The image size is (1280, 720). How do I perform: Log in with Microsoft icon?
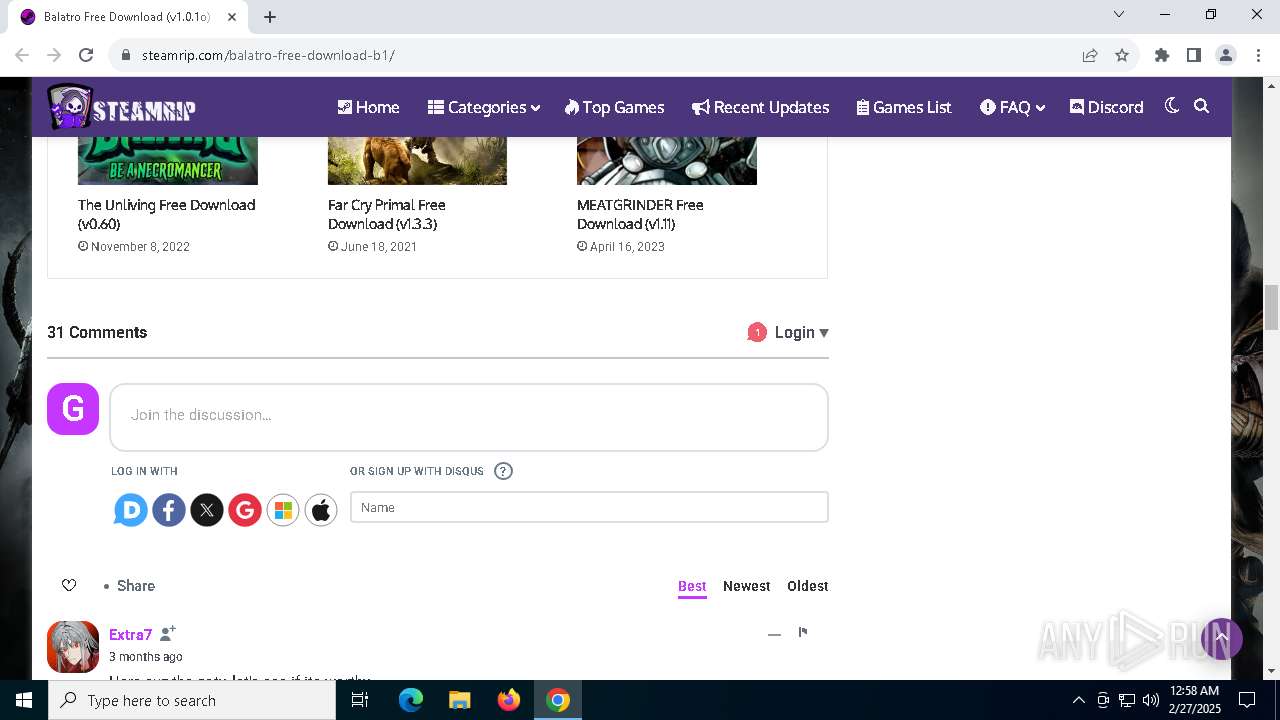283,510
